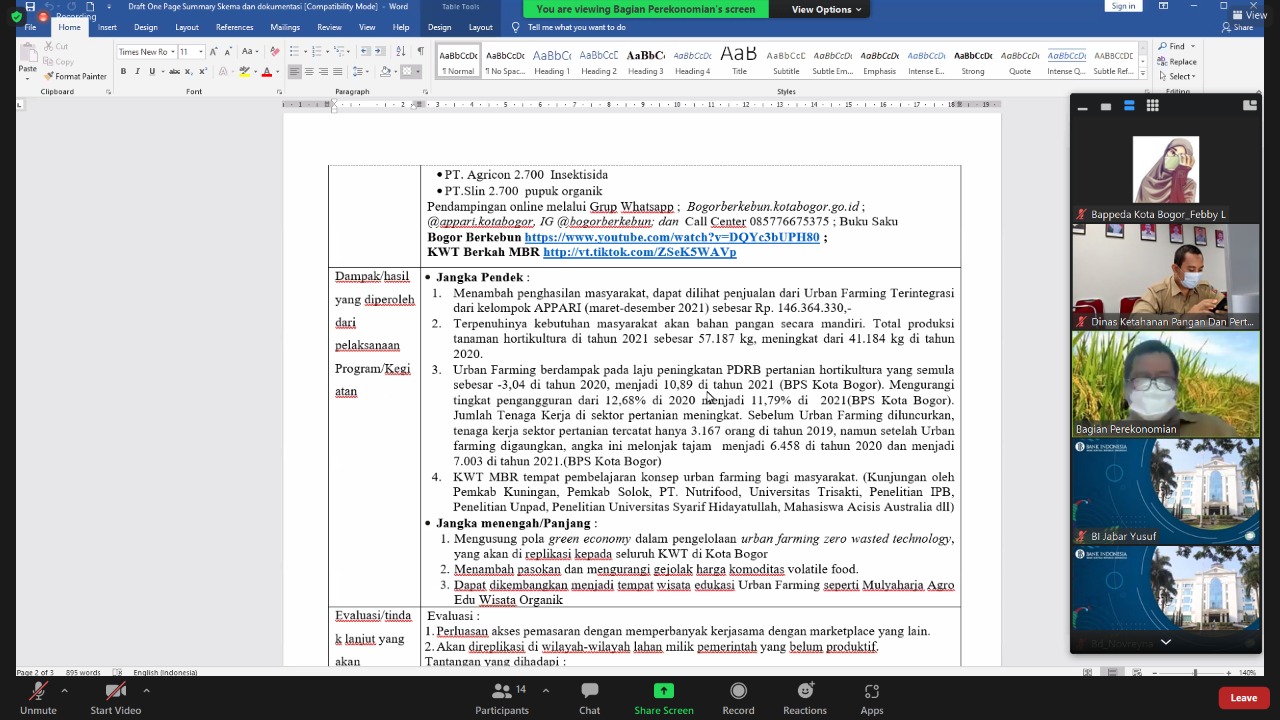The image size is (1280, 720).
Task: Start Video in Zoom toolbar
Action: tap(116, 697)
